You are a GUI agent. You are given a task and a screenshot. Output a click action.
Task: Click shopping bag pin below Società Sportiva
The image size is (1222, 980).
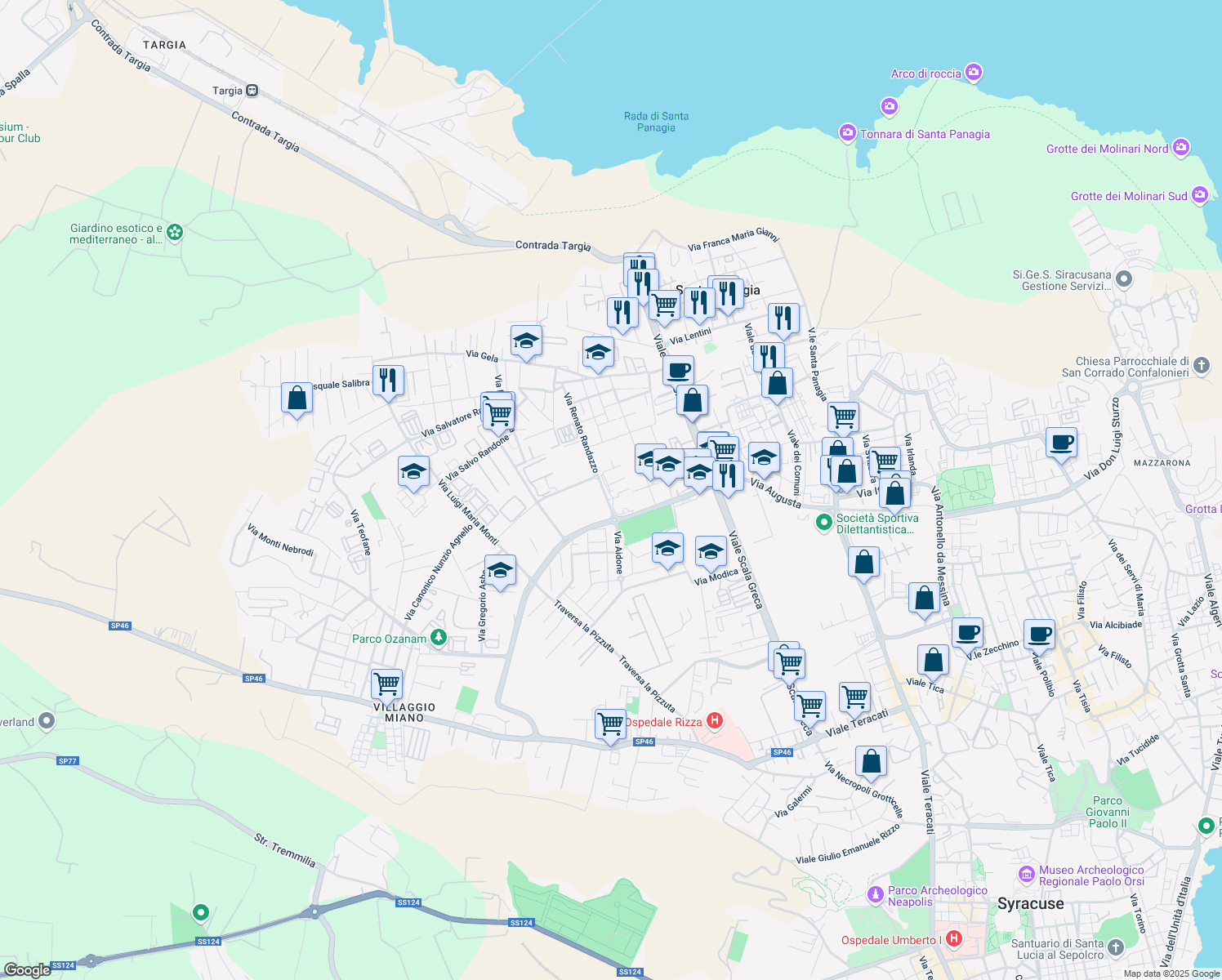coord(864,563)
